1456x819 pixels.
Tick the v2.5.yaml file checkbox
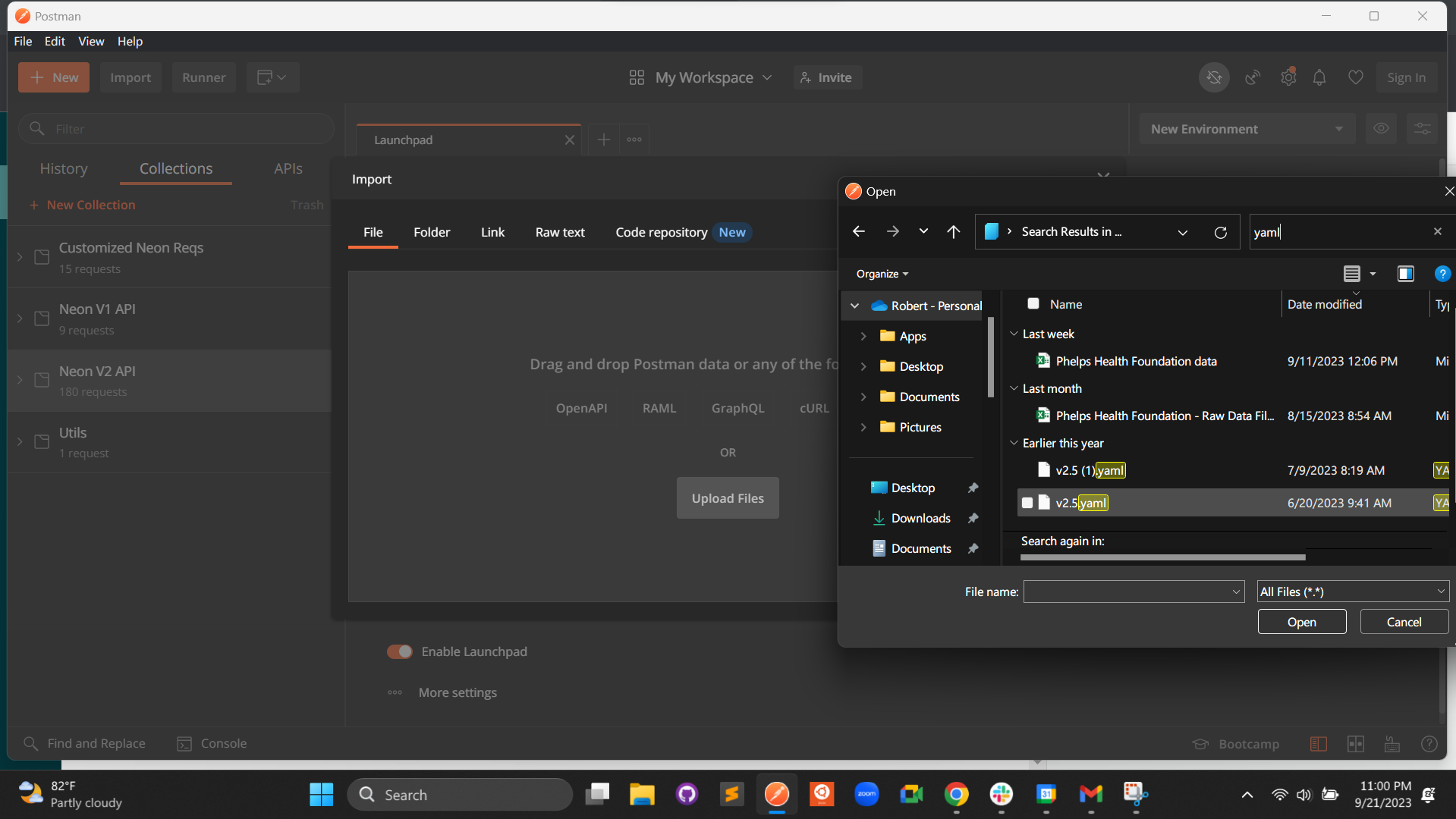point(1027,503)
